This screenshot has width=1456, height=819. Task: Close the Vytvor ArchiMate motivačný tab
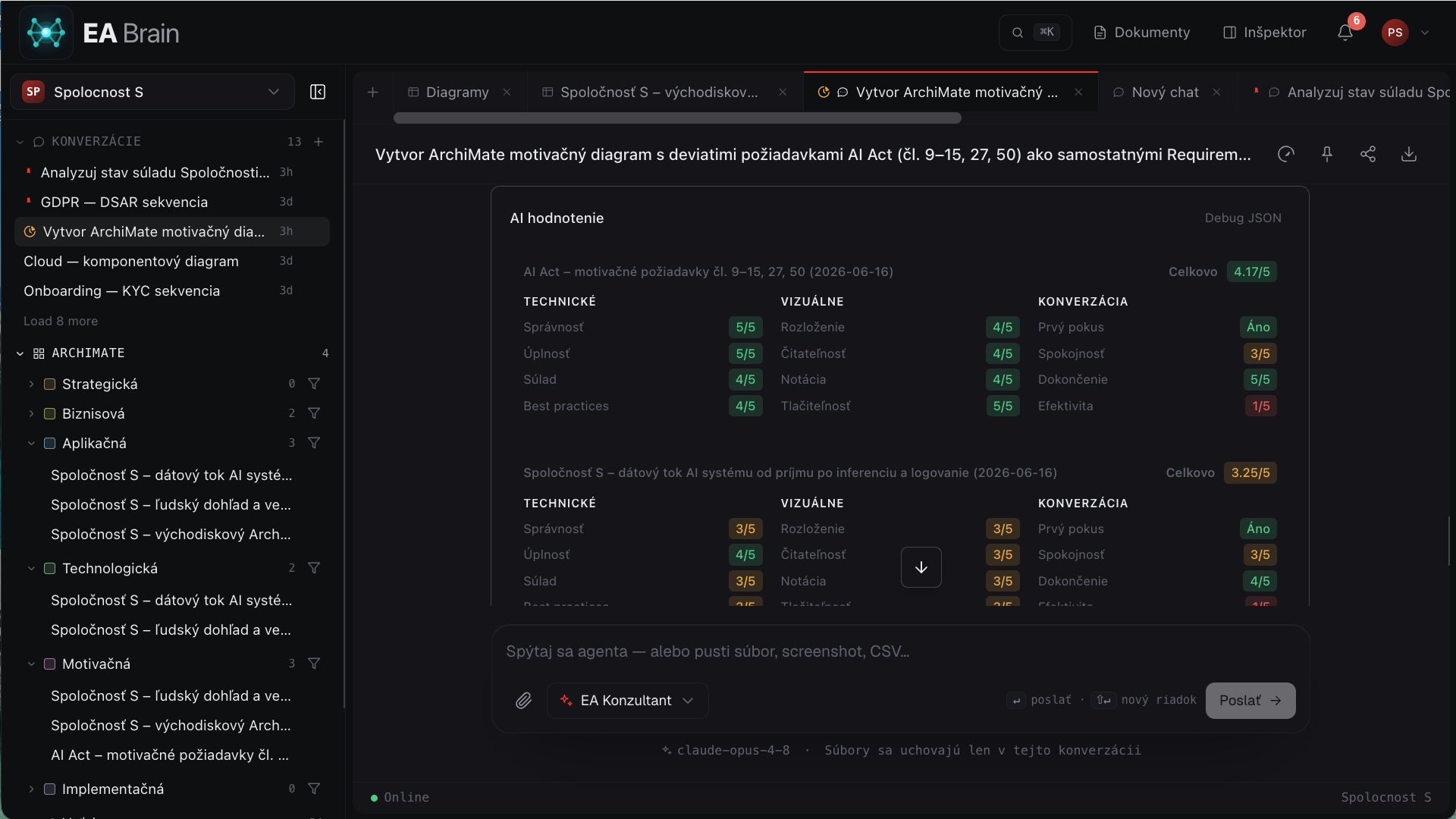(1078, 92)
